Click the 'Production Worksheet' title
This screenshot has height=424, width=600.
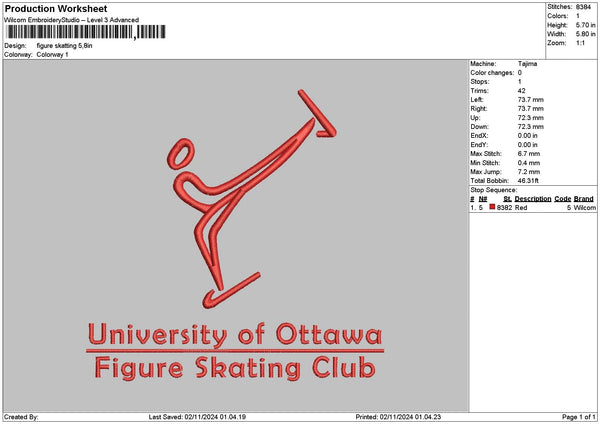(56, 8)
